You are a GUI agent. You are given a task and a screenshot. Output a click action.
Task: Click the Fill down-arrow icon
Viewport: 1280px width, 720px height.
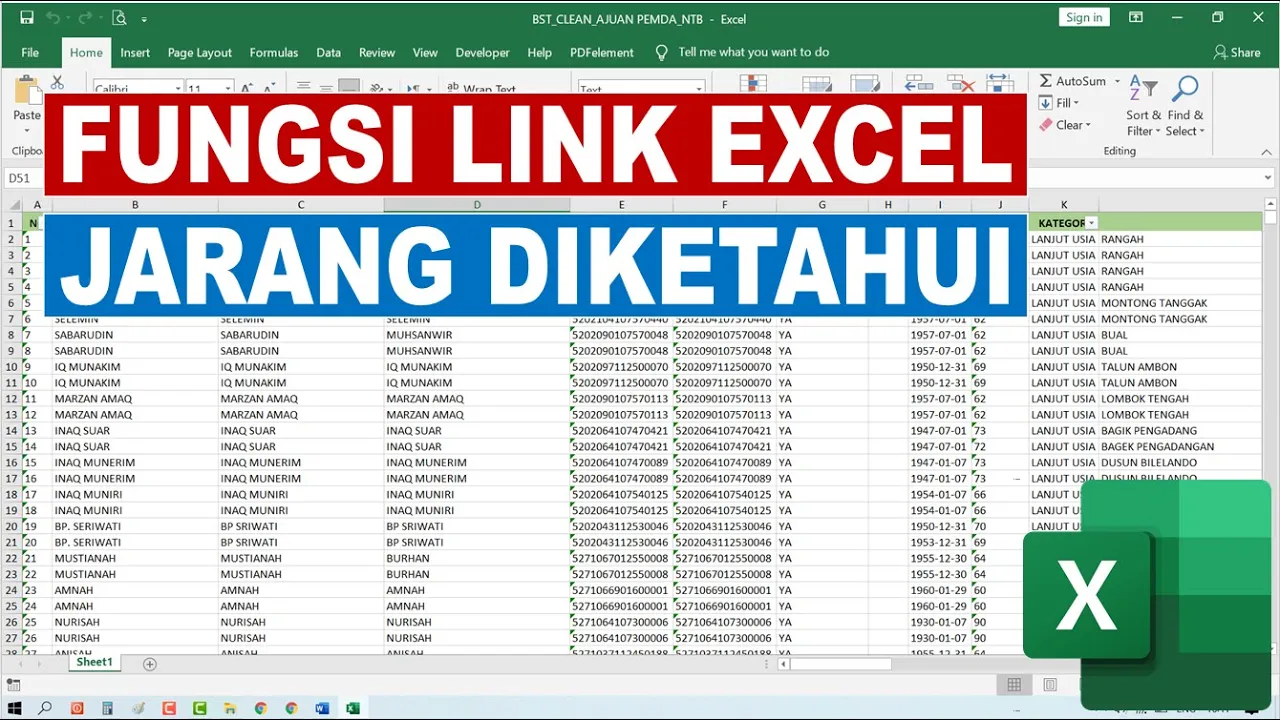point(1045,103)
